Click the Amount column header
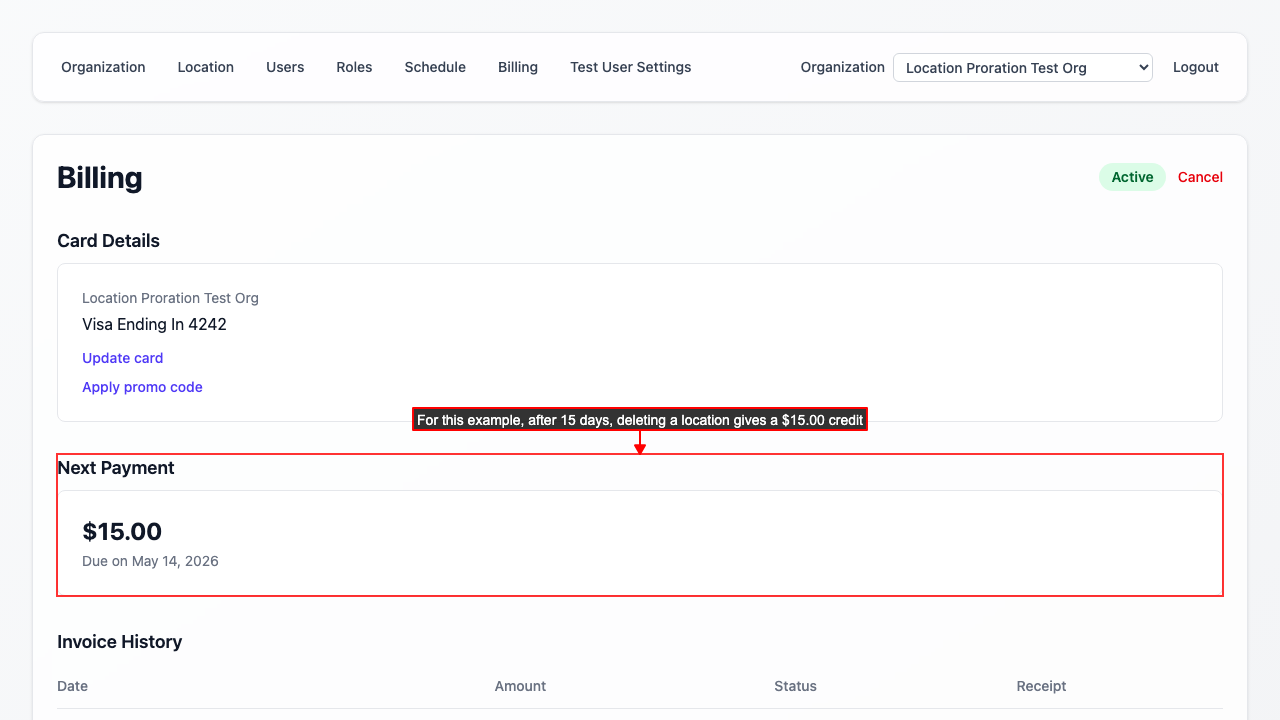Image resolution: width=1280 pixels, height=720 pixels. click(x=520, y=686)
